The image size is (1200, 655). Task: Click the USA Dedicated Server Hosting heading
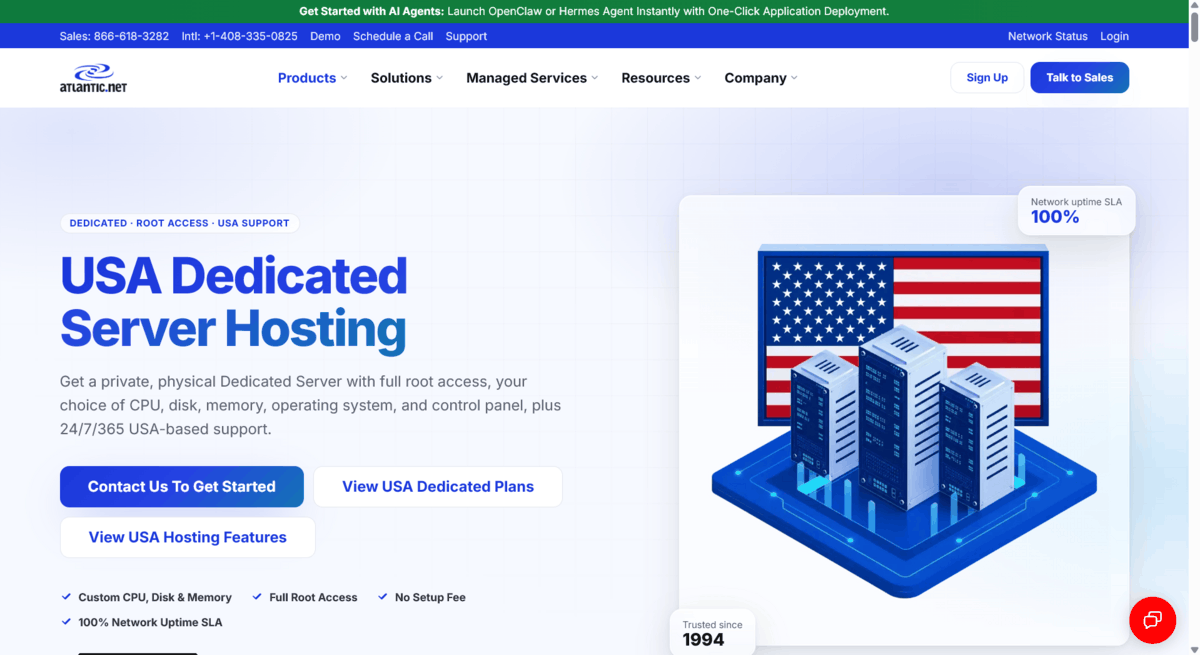(234, 302)
